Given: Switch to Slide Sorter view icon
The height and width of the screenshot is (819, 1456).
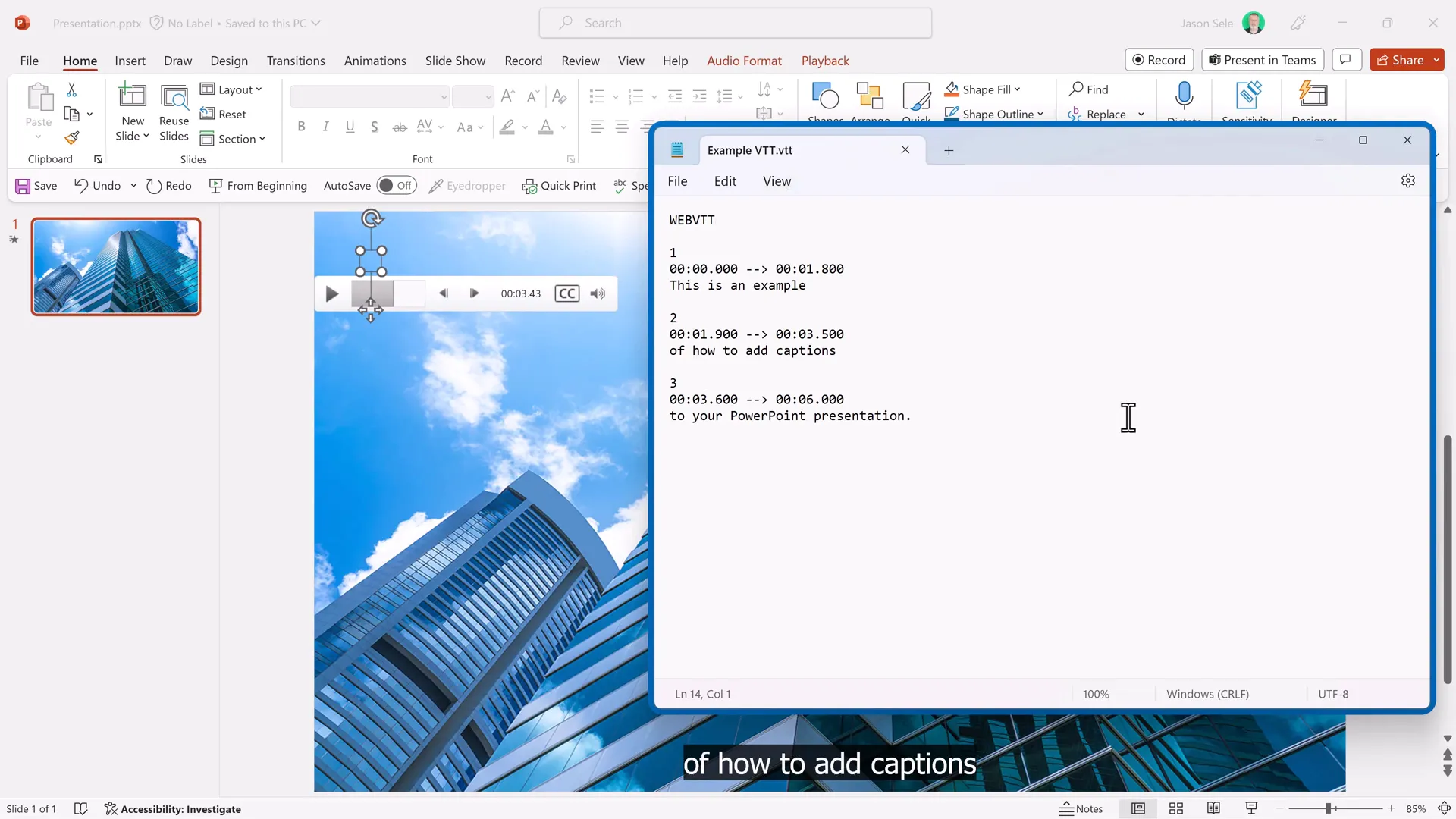Looking at the screenshot, I should tap(1176, 809).
